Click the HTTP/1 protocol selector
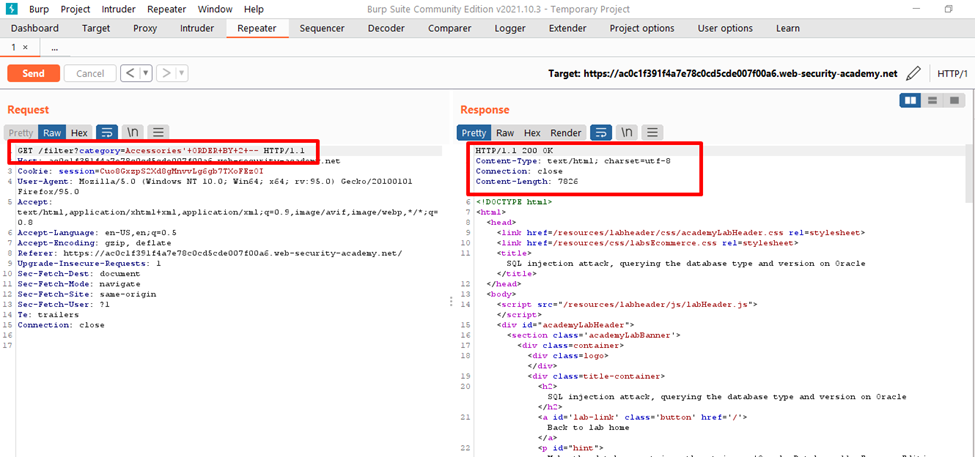This screenshot has width=975, height=457. (x=952, y=73)
